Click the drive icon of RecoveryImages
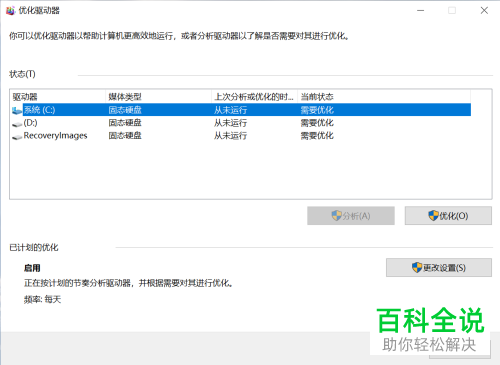Screen dimensions: 500x365 (17, 137)
